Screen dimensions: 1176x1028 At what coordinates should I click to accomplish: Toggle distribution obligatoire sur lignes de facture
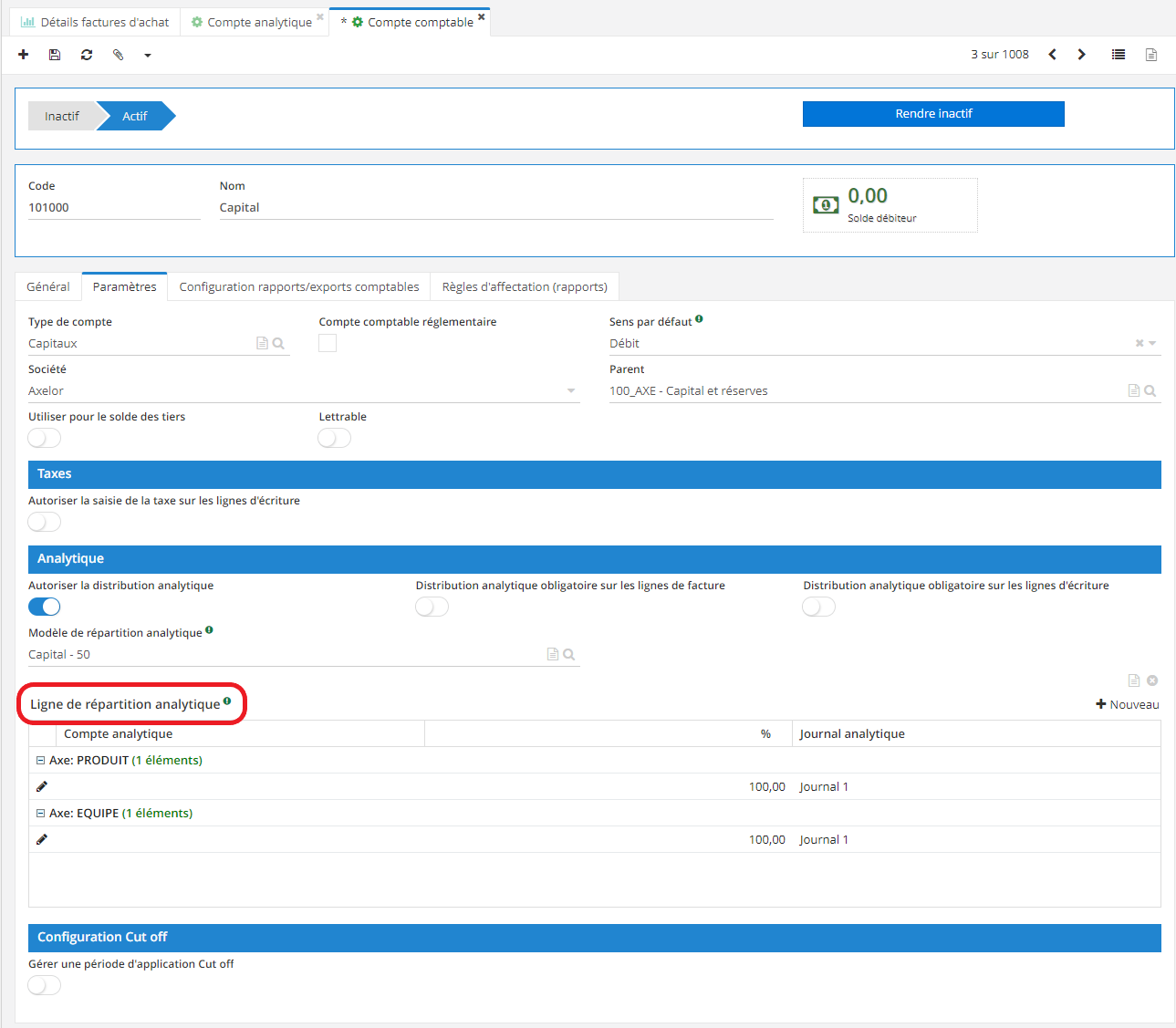(x=432, y=607)
